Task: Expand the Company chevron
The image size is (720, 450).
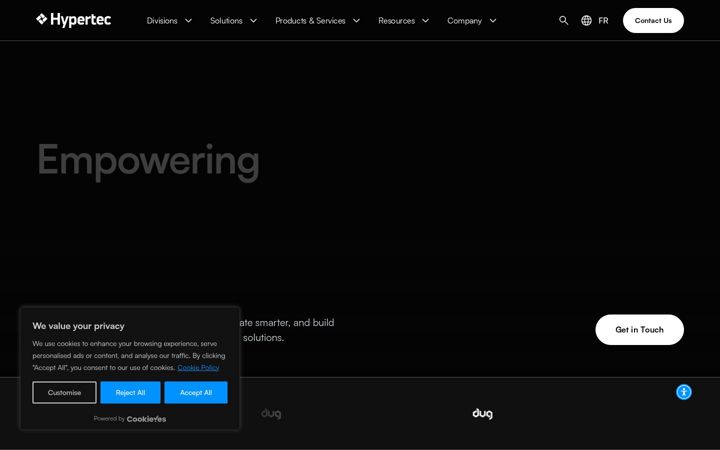Action: [493, 21]
